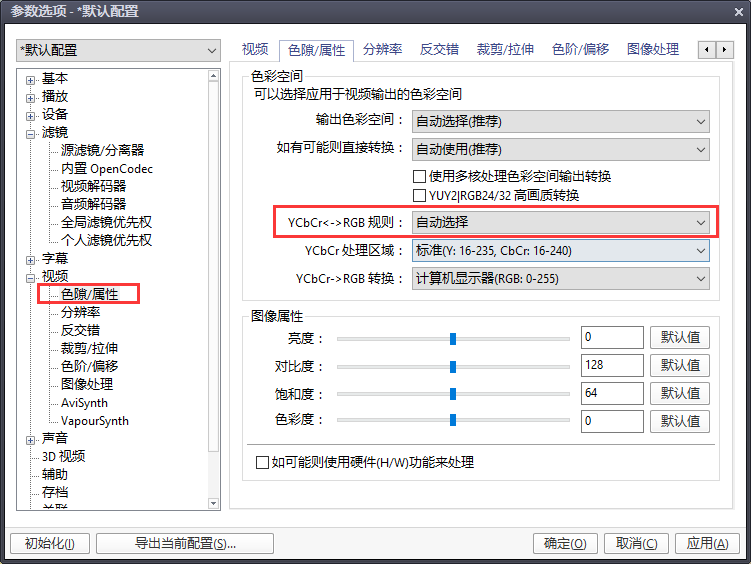Select VapourSynth in the tree
Viewport: 751px width, 564px height.
pyautogui.click(x=95, y=421)
